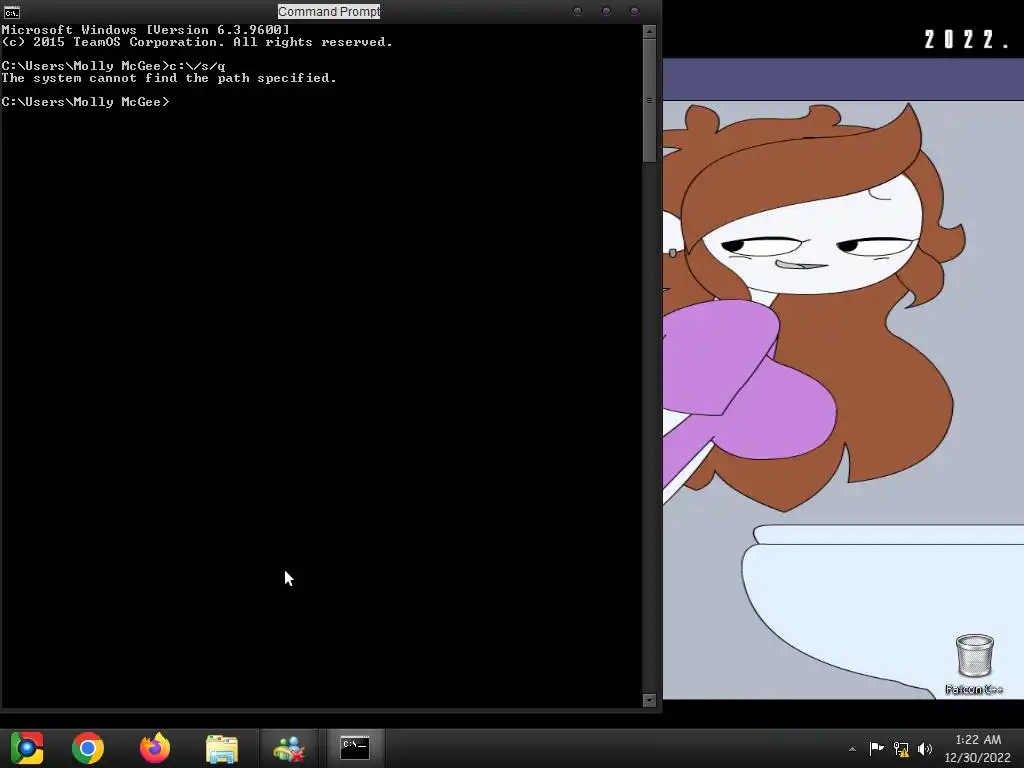Show hidden tray icons arrow
Viewport: 1024px width, 768px height.
pyautogui.click(x=852, y=749)
